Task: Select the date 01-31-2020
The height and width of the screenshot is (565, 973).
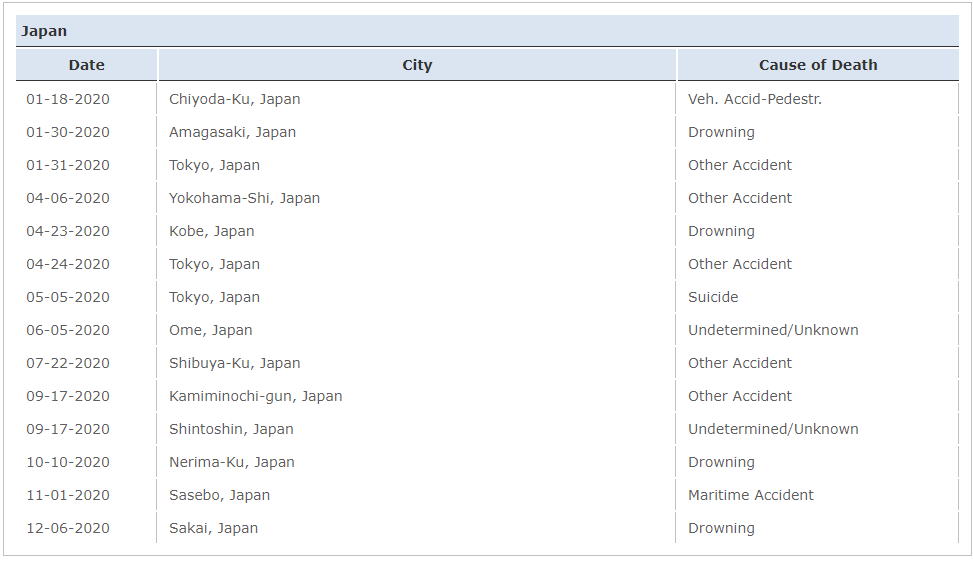Action: click(x=68, y=165)
